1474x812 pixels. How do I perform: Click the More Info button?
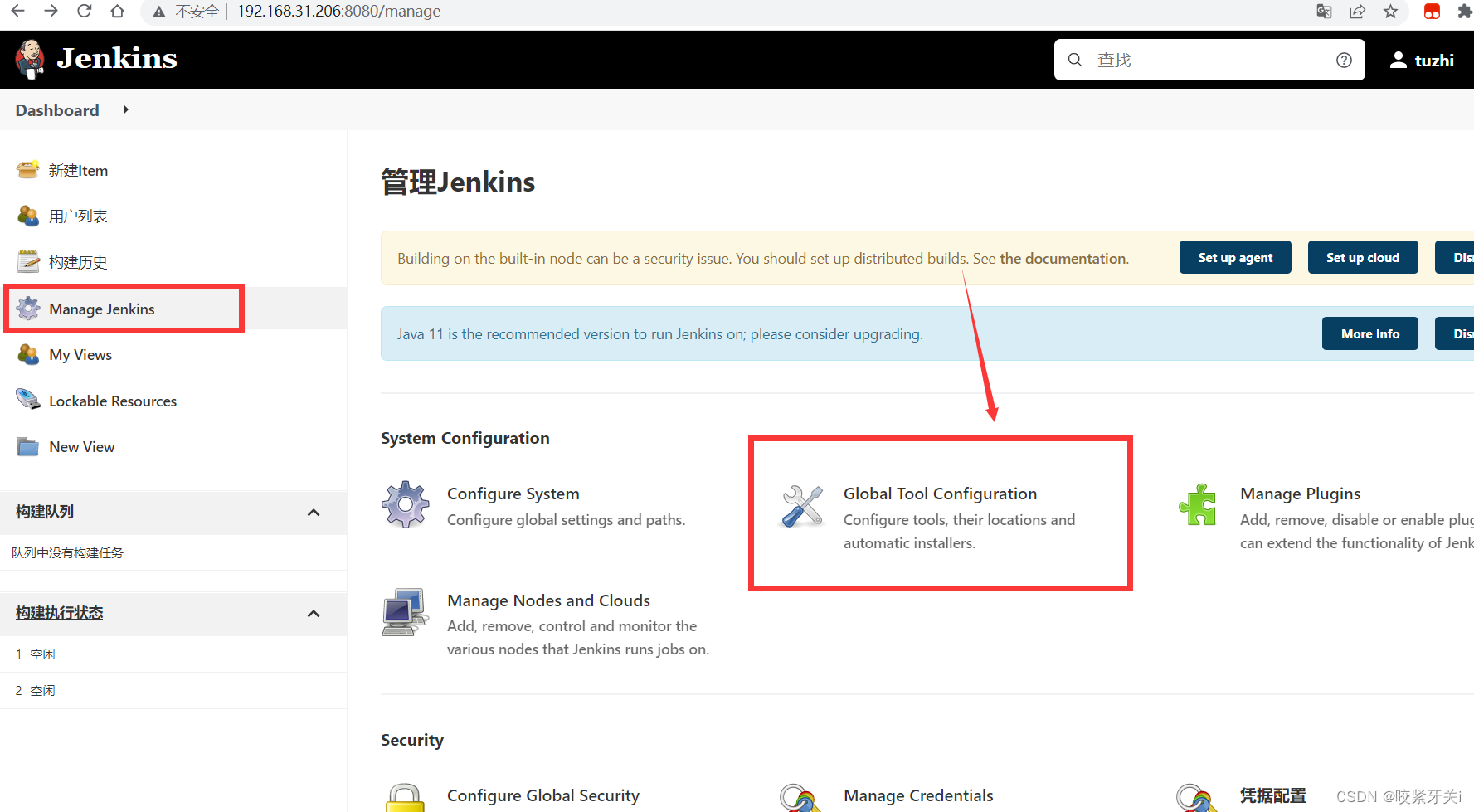click(1370, 333)
